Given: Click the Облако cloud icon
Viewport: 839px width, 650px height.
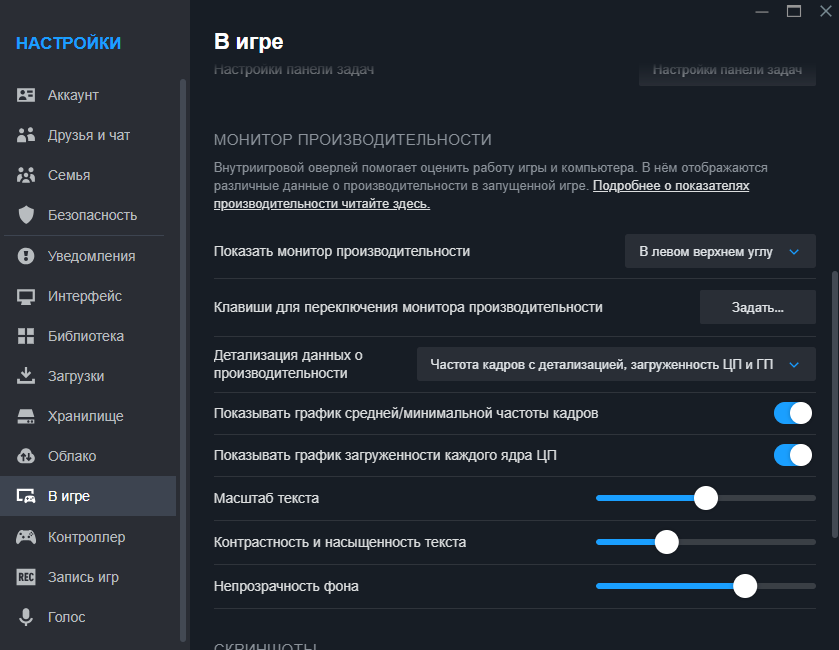Looking at the screenshot, I should tap(27, 456).
